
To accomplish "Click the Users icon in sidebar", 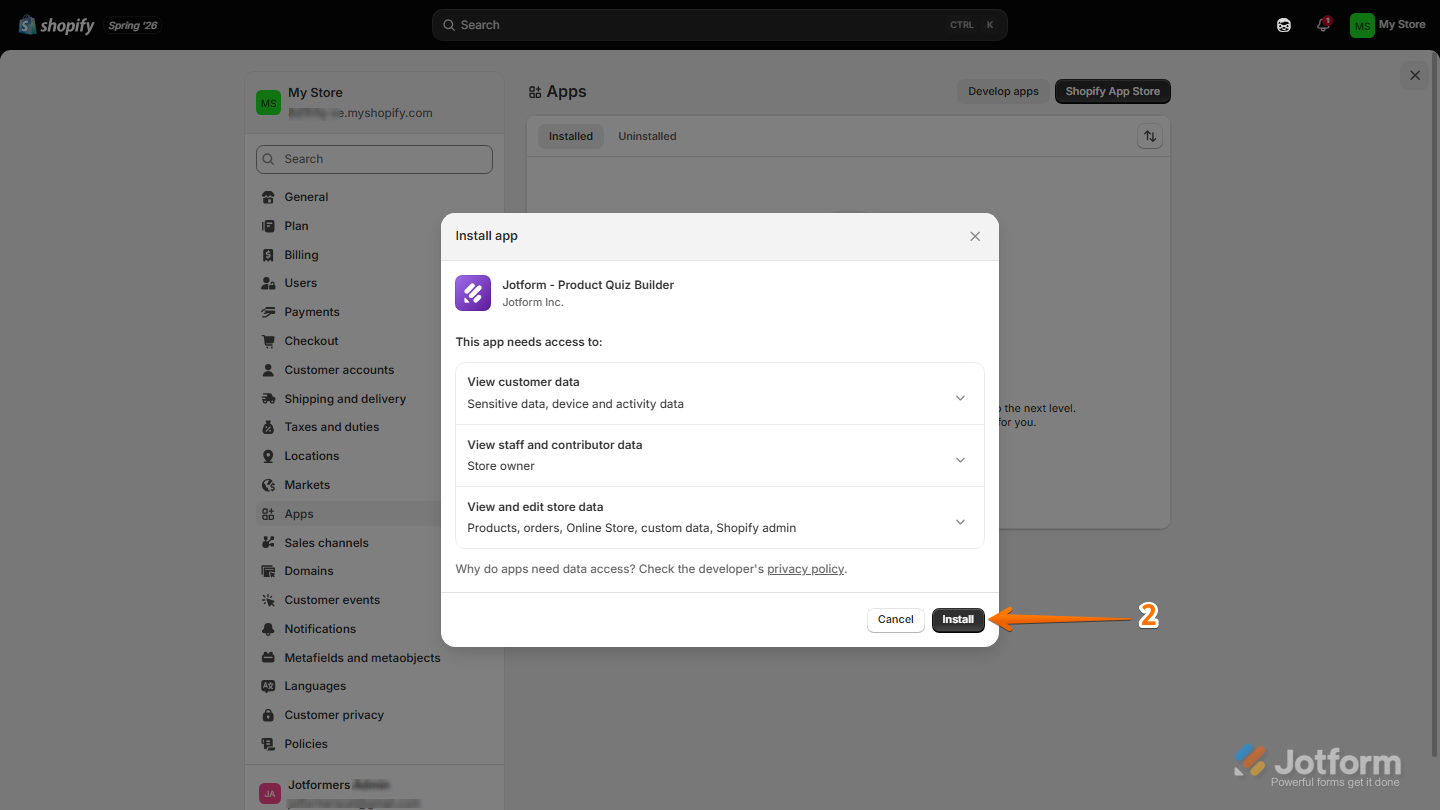I will (268, 283).
